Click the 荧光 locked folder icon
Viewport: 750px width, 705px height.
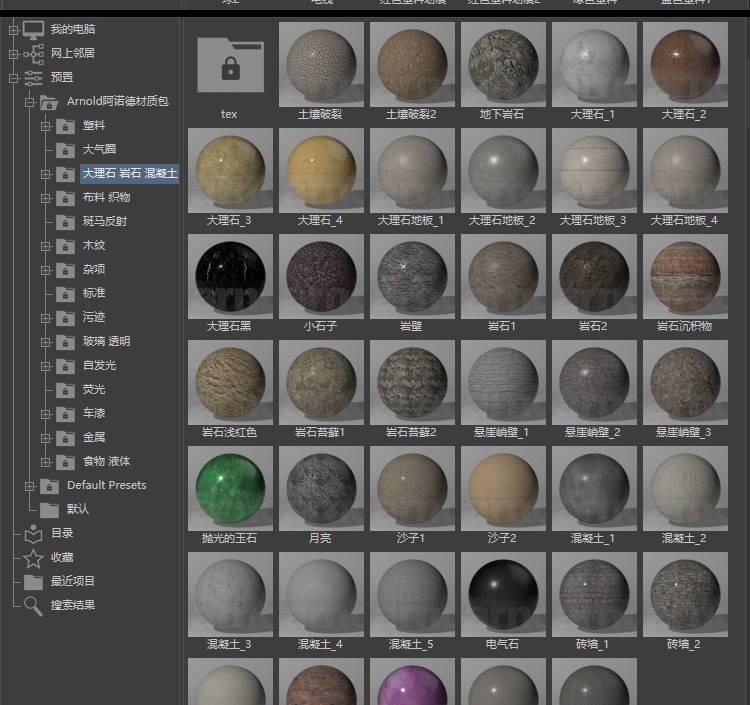point(65,390)
